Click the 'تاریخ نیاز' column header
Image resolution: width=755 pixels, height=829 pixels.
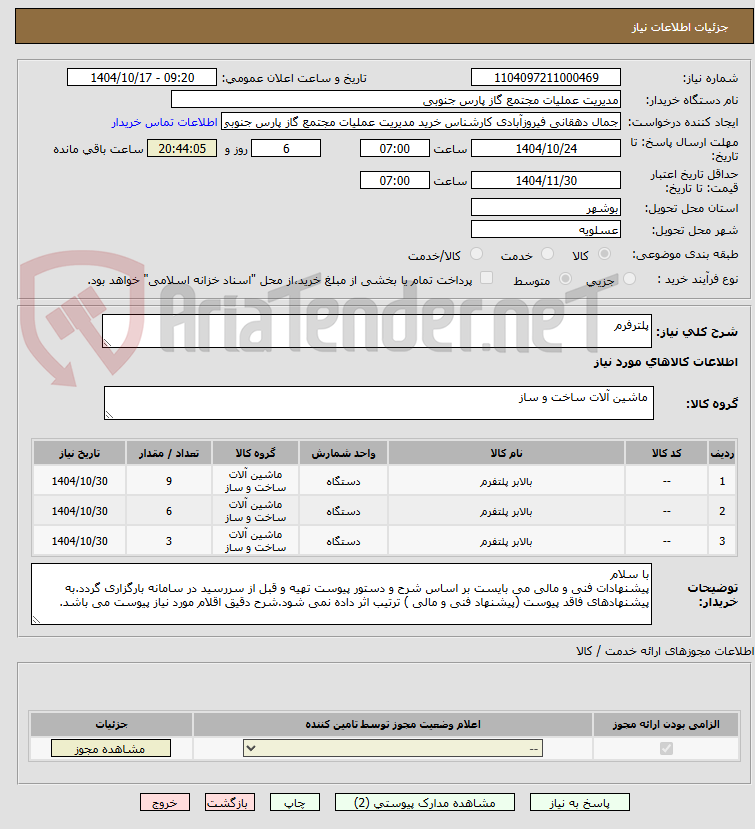pyautogui.click(x=79, y=453)
